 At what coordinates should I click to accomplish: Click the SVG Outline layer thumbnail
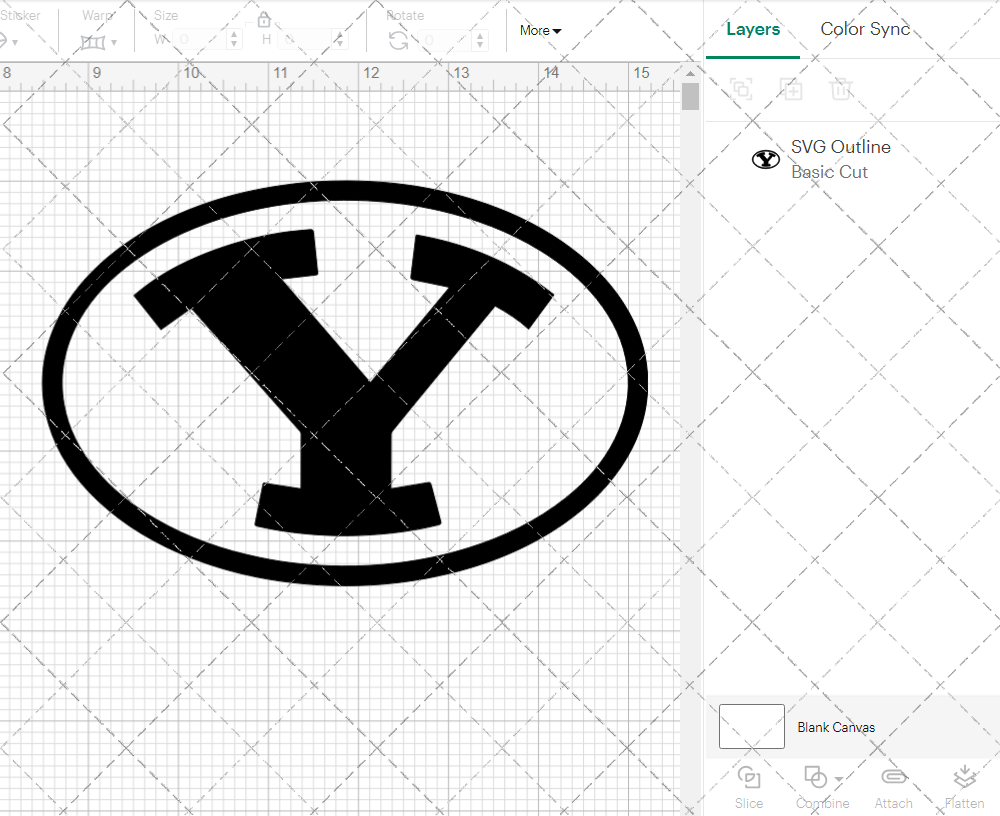[765, 158]
